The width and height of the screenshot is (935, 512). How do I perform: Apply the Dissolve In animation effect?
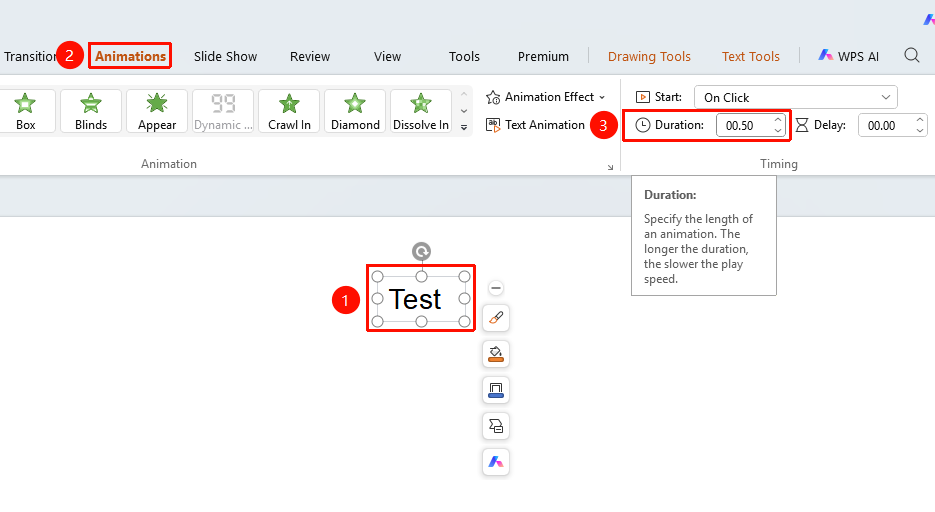(x=421, y=111)
